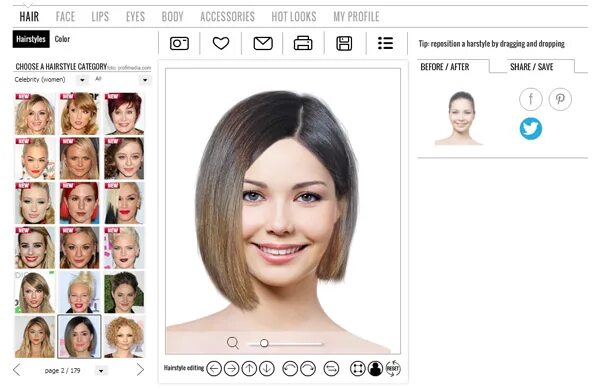Share on Twitter
The height and width of the screenshot is (388, 600).
(531, 129)
